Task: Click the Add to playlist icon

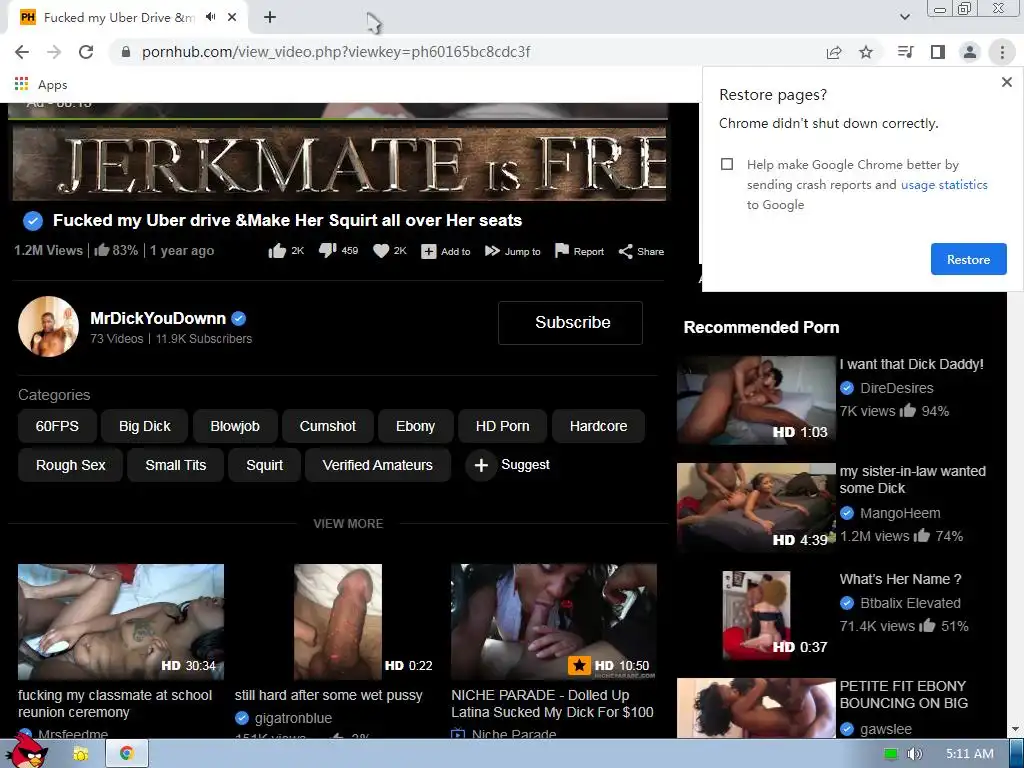Action: point(428,251)
